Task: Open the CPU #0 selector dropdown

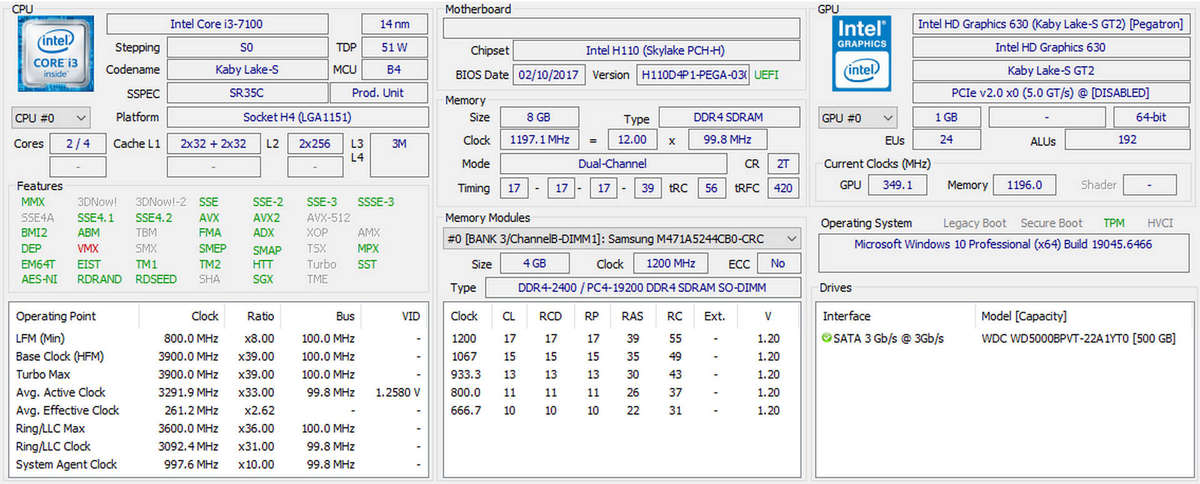Action: [x=50, y=117]
